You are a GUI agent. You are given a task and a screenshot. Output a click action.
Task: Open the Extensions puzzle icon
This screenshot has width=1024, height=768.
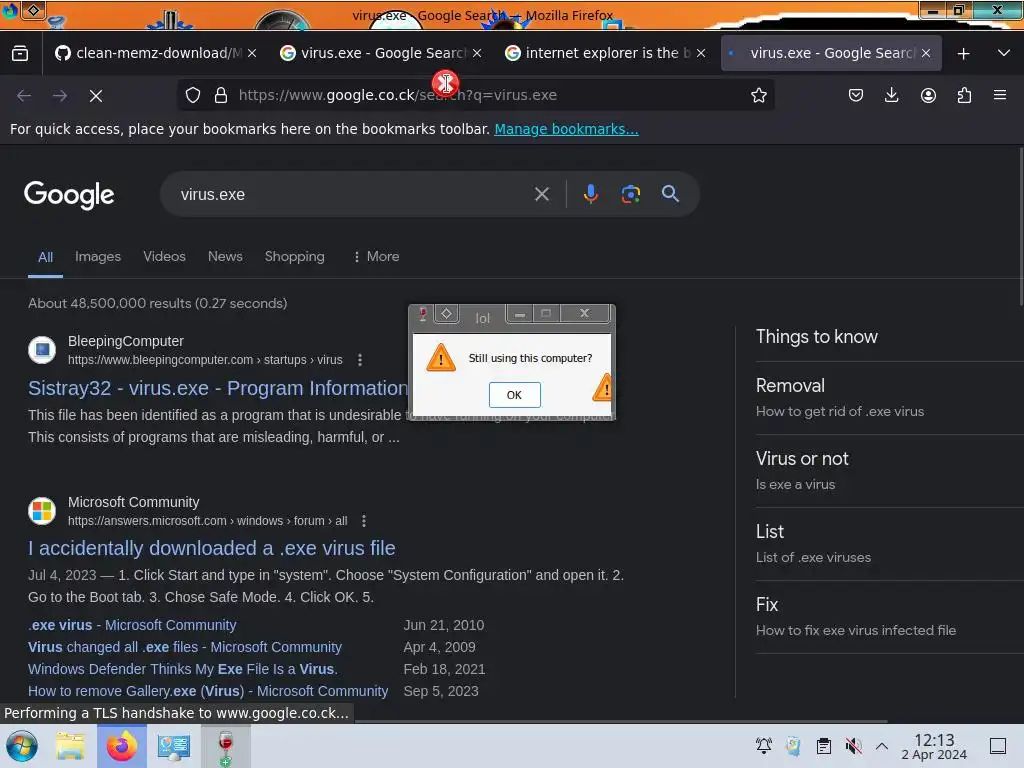[x=964, y=95]
